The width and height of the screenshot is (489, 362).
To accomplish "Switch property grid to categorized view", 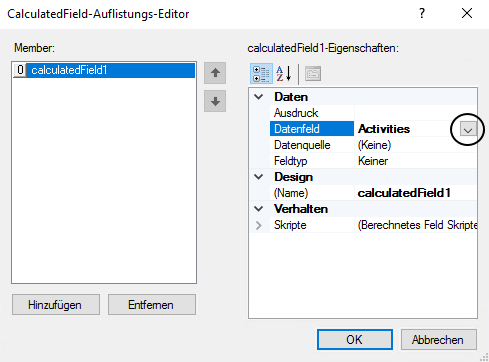I will click(261, 73).
